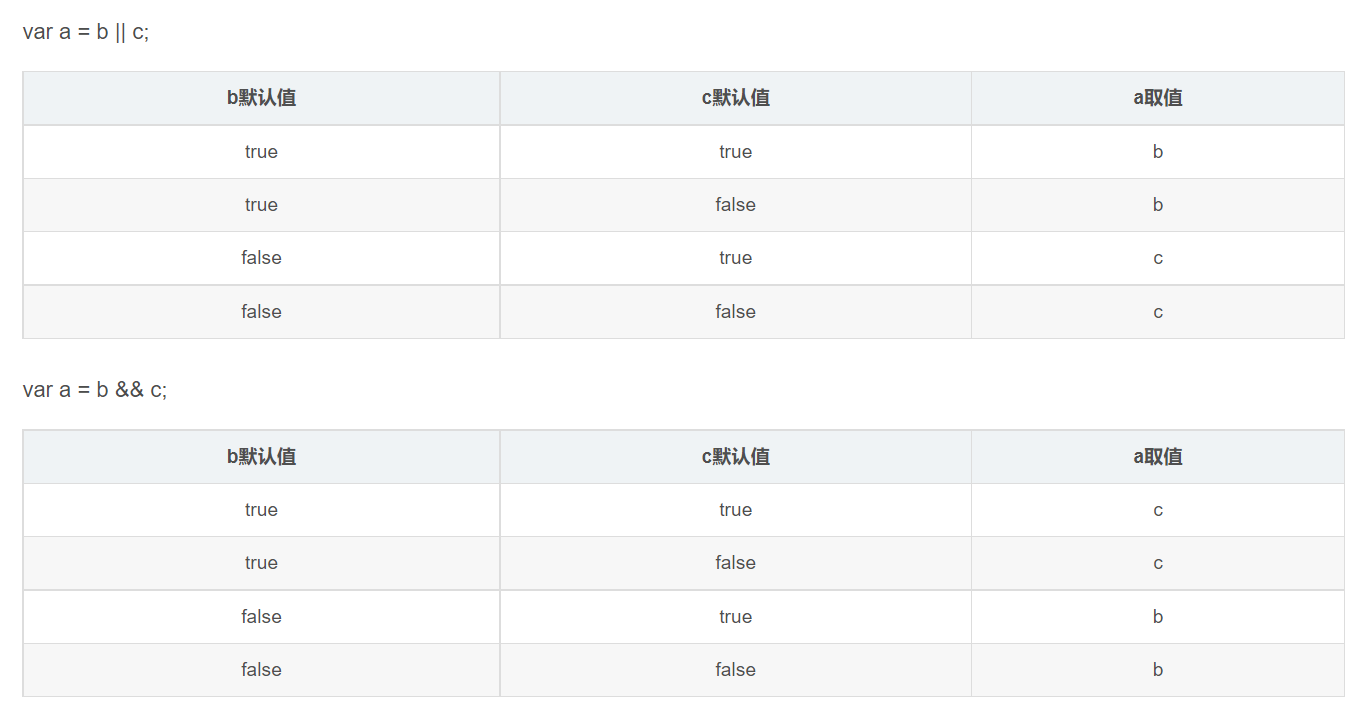
Task: Click last-row 'false' under c默认值 in AND table
Action: click(x=735, y=670)
